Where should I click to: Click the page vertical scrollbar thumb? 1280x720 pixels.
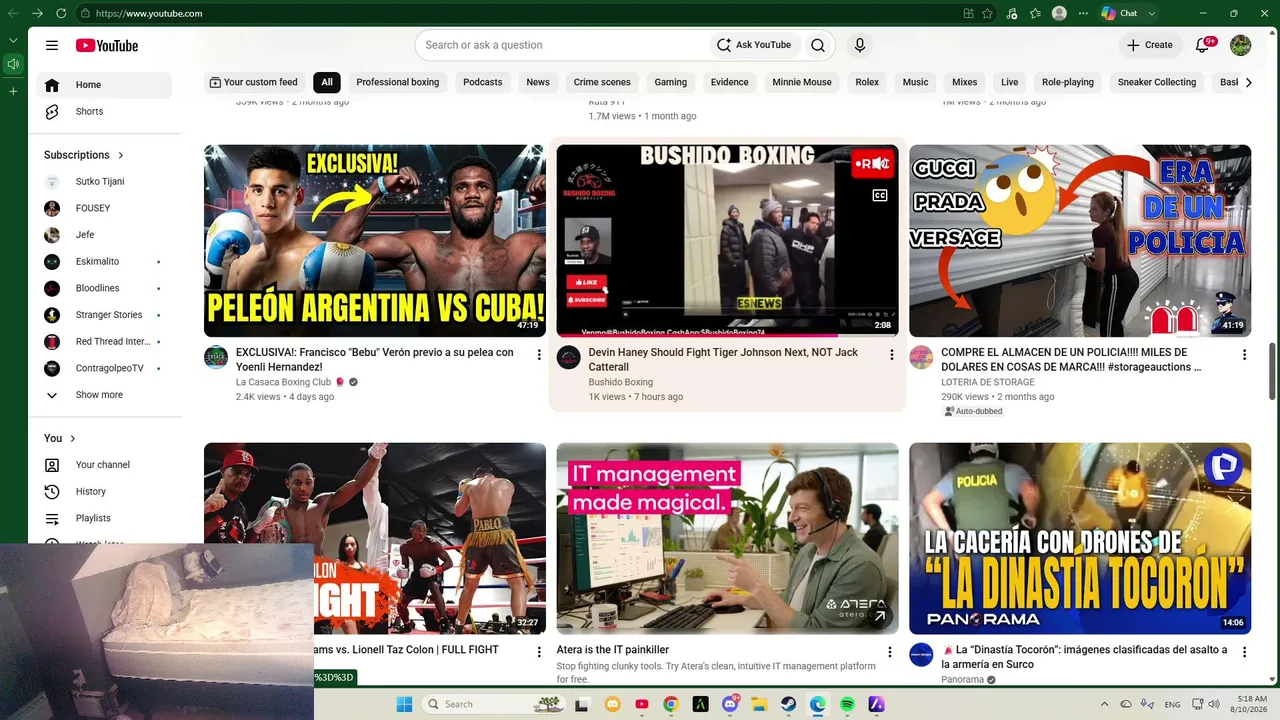(x=1273, y=371)
